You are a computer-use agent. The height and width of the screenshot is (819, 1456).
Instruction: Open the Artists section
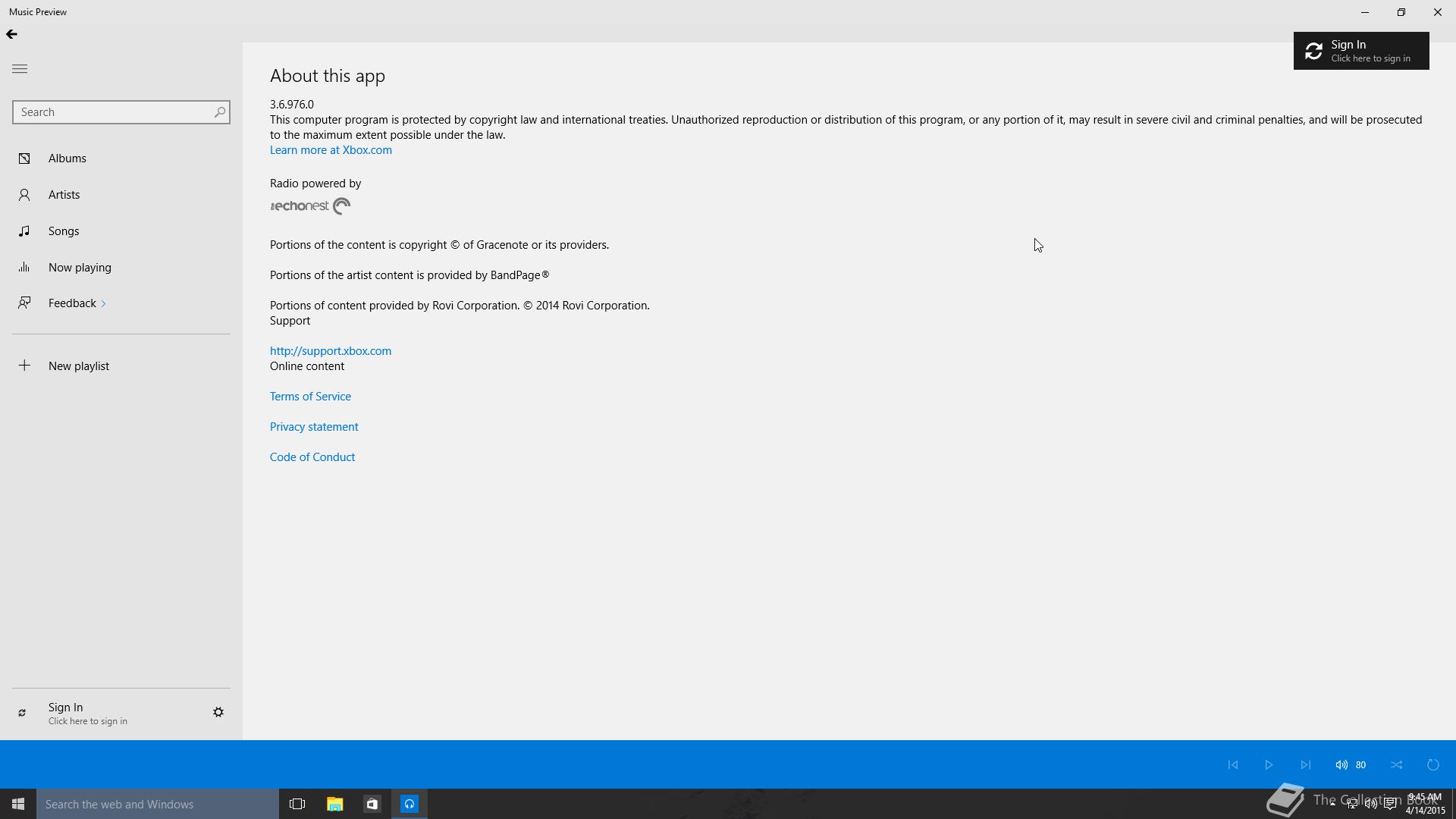coord(121,195)
